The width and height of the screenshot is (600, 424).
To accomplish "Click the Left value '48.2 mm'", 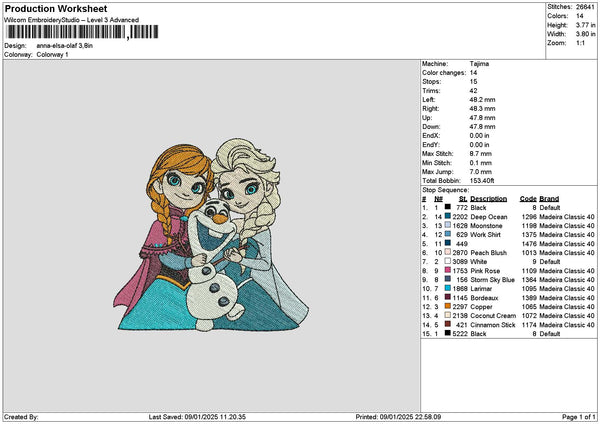I will [x=482, y=99].
